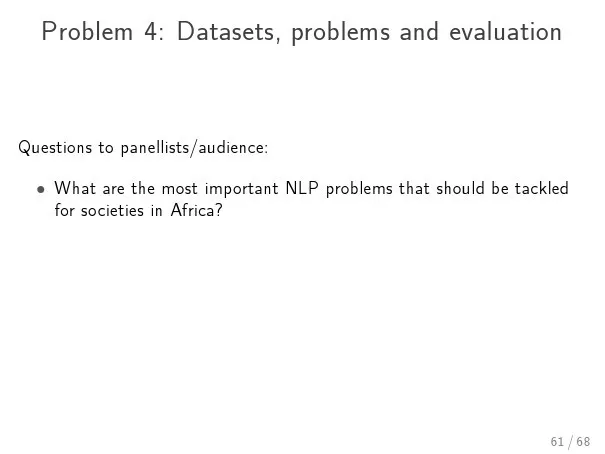The height and width of the screenshot is (454, 605).
Task: Click the word 'Africa?' in the question
Action: coord(196,210)
